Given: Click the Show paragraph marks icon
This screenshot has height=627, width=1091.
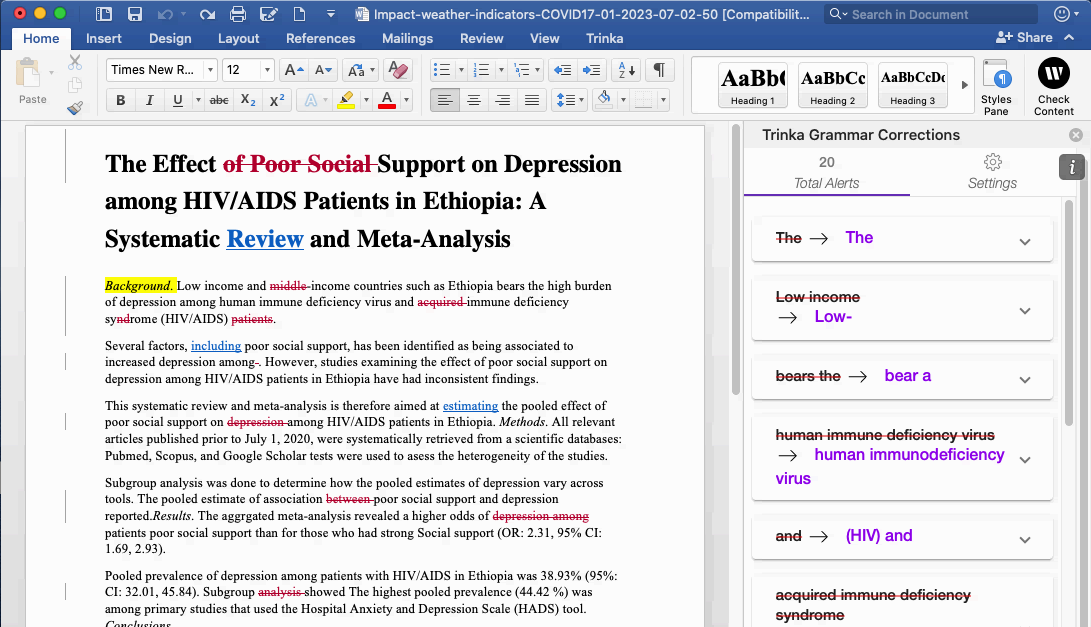Looking at the screenshot, I should (659, 70).
